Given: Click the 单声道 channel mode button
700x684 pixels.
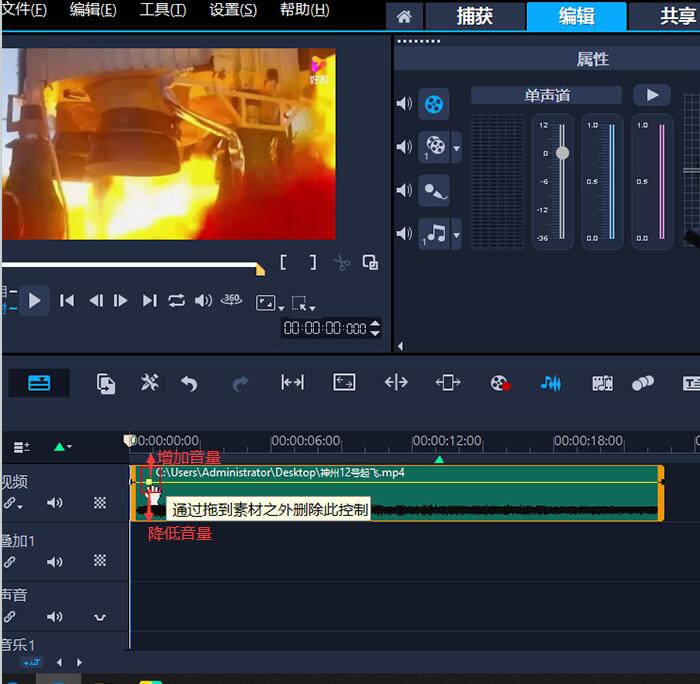Looking at the screenshot, I should click(547, 95).
